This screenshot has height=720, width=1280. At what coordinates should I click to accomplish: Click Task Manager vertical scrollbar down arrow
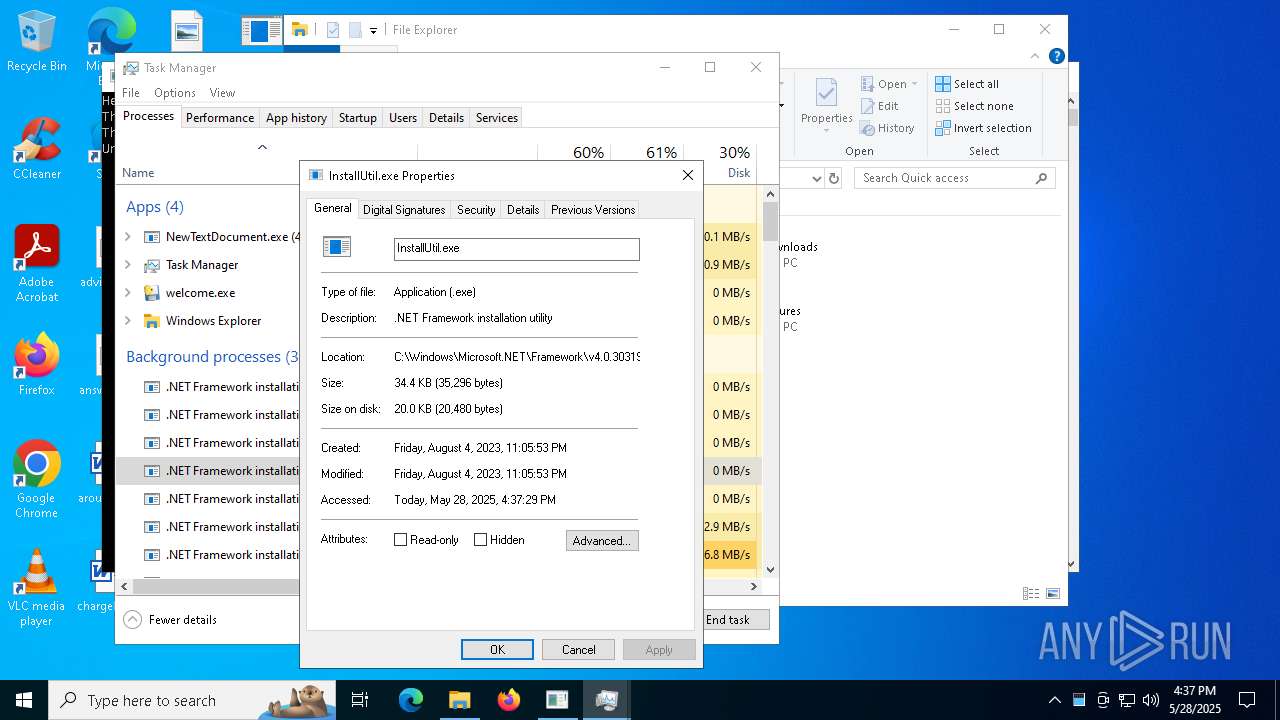coord(770,570)
